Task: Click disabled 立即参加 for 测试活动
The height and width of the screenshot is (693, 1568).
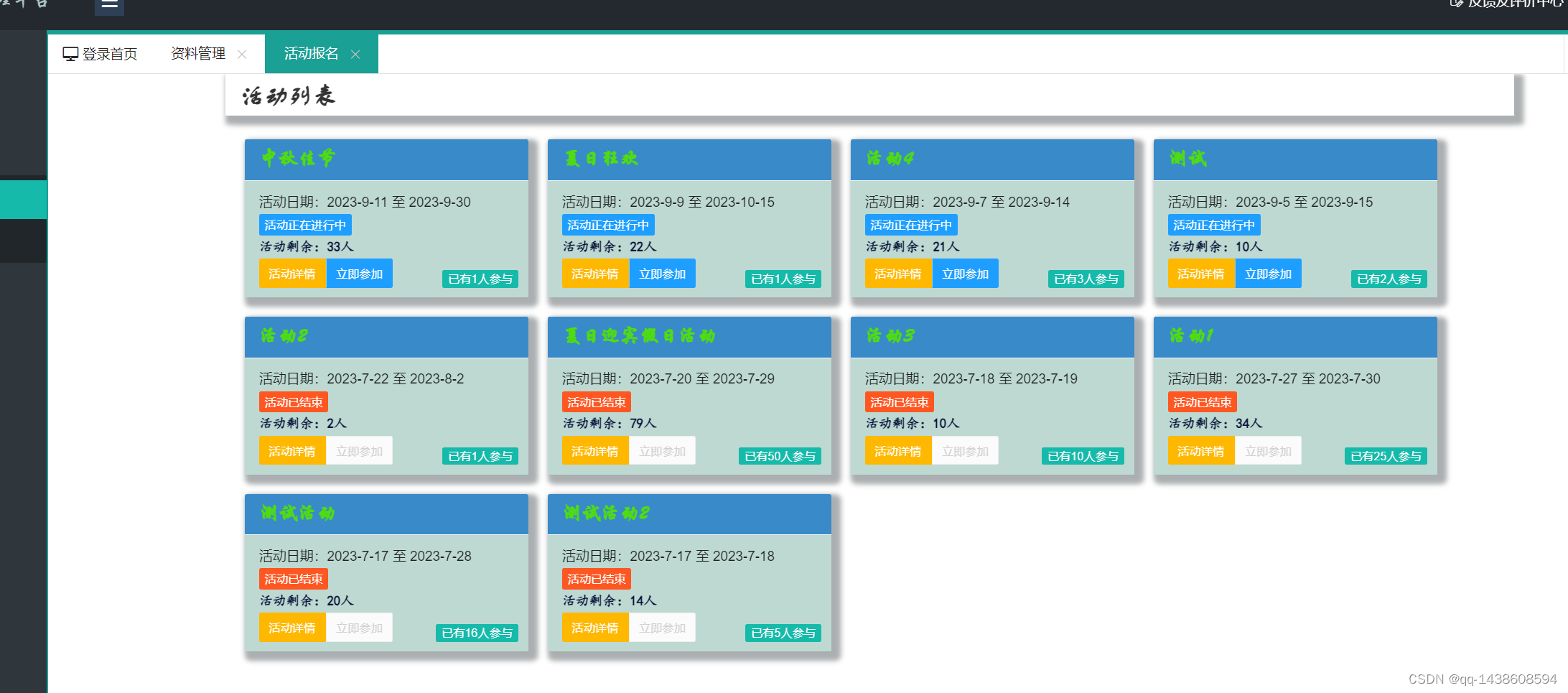Action: pyautogui.click(x=360, y=628)
